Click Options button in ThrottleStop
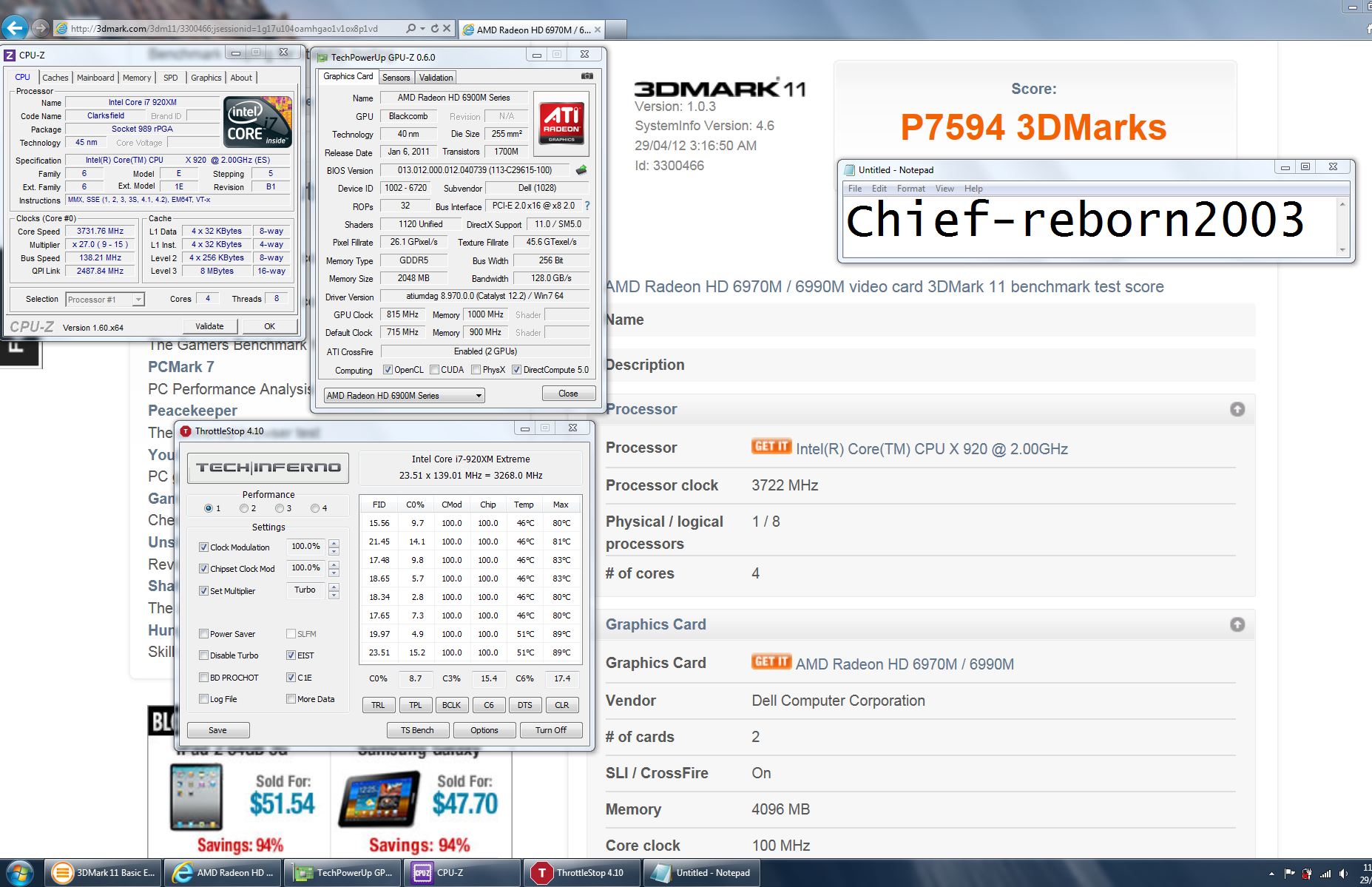 [484, 730]
